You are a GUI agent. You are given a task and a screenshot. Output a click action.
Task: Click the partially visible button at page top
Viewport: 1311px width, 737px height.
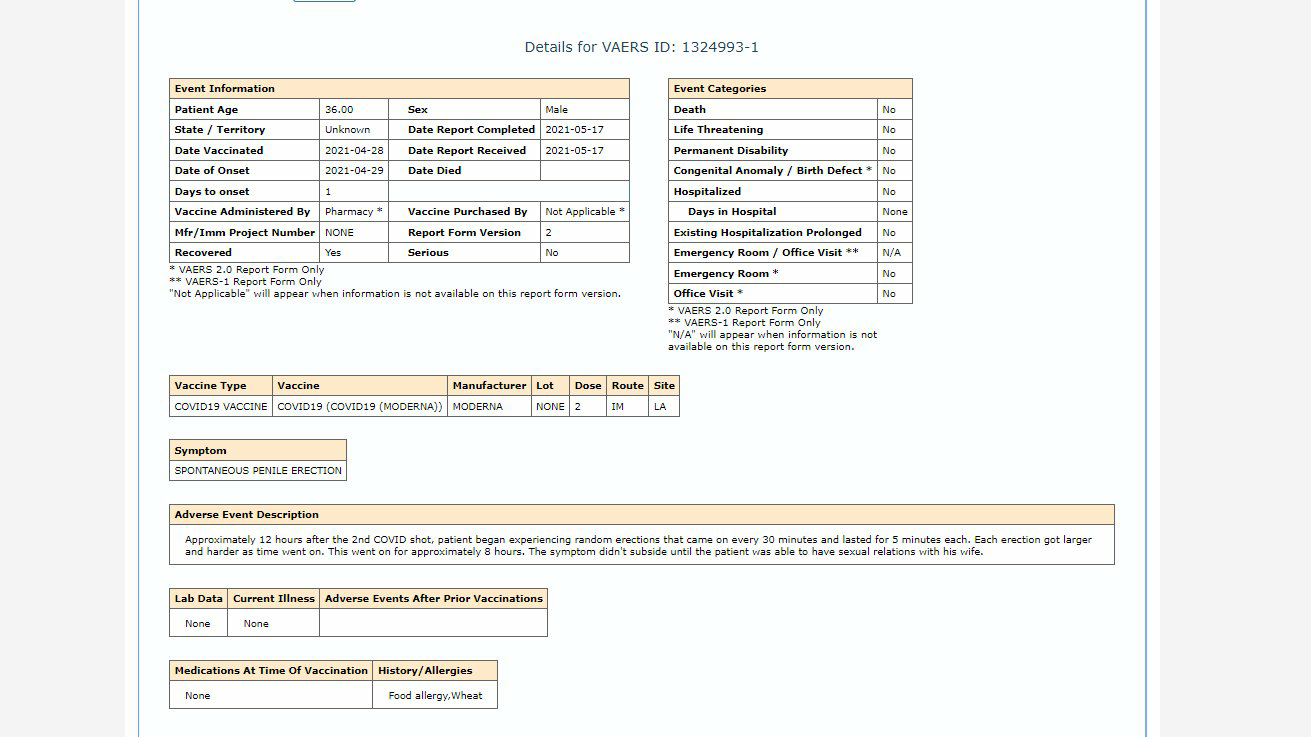[x=324, y=1]
